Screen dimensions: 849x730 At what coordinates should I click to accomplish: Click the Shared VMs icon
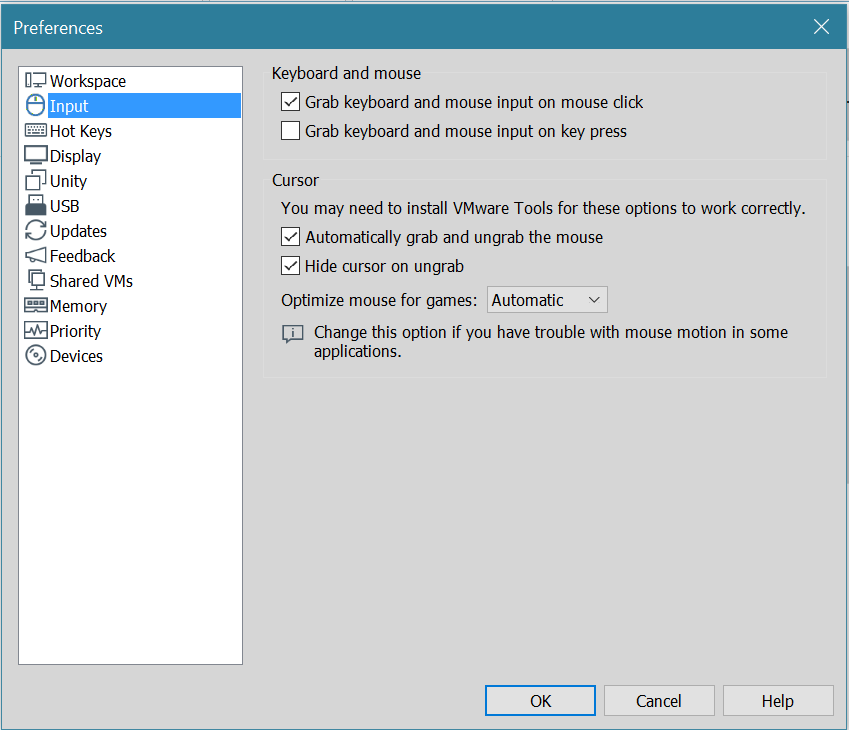pos(36,281)
